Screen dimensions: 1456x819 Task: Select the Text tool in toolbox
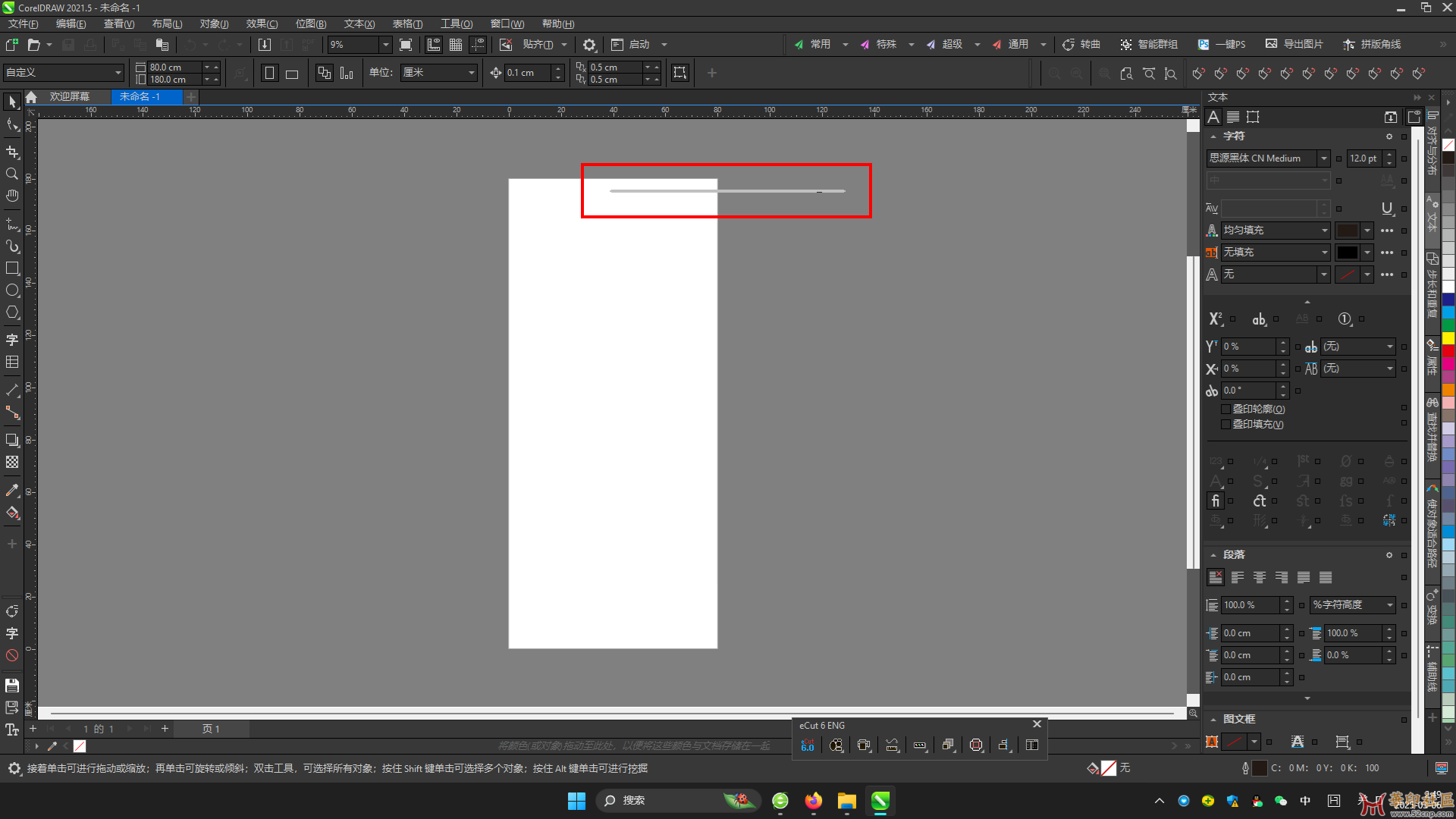(x=12, y=340)
